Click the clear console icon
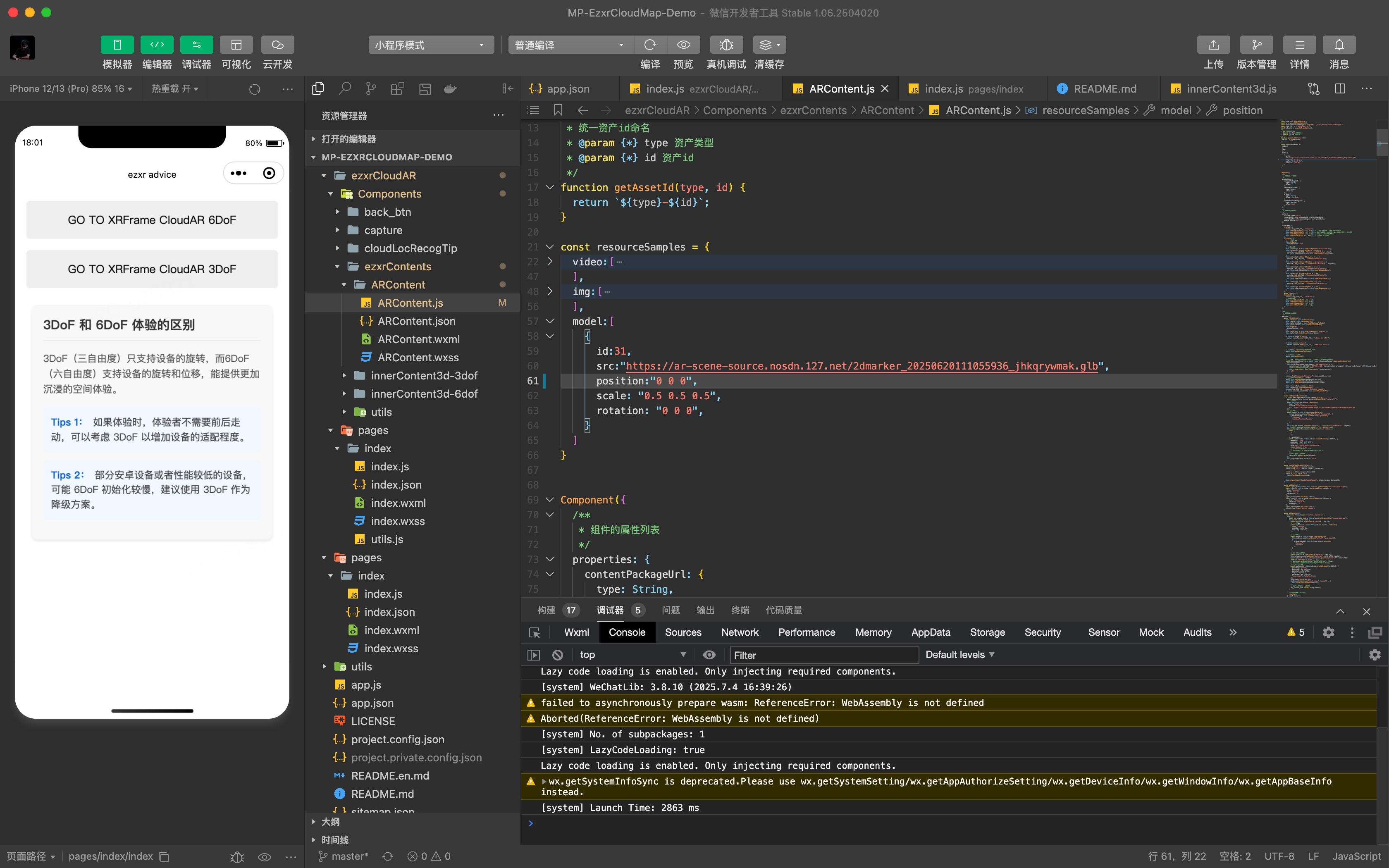1389x868 pixels. pos(557,654)
